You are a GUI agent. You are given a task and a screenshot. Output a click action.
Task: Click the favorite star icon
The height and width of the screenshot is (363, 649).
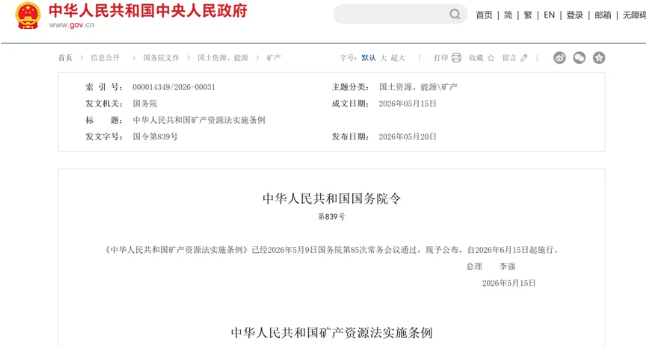[491, 58]
